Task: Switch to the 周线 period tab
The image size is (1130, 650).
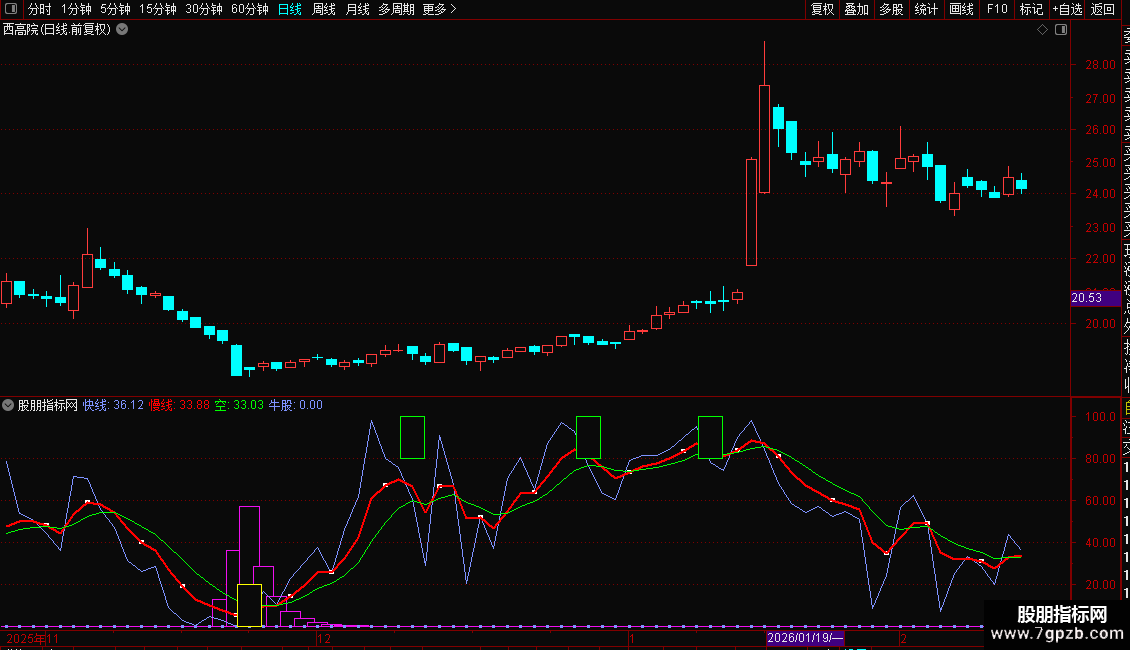Action: 324,9
